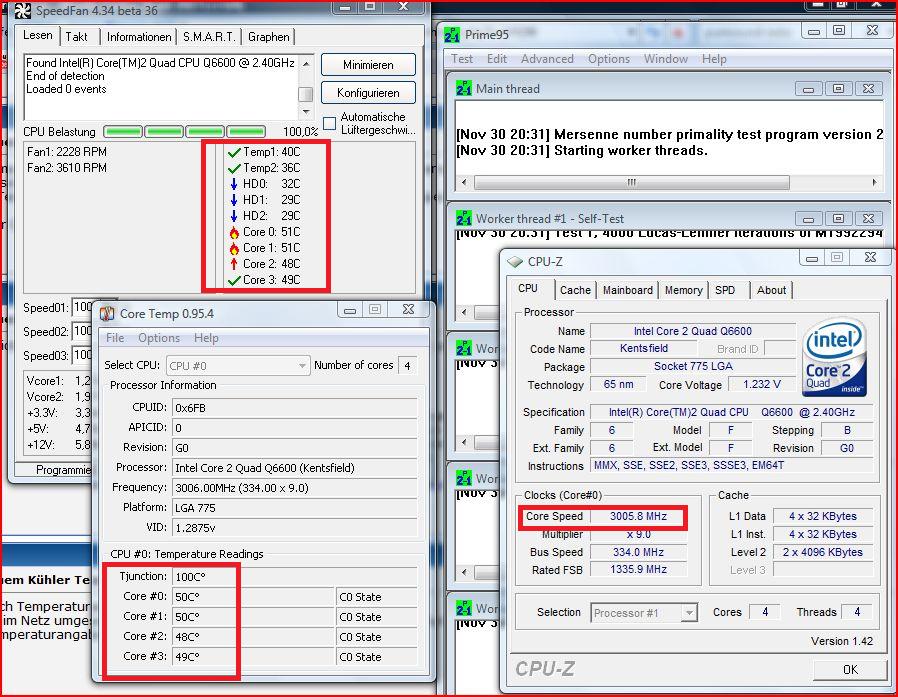This screenshot has height=697, width=898.
Task: Click the VID 1.2875v field
Action: coord(294,528)
